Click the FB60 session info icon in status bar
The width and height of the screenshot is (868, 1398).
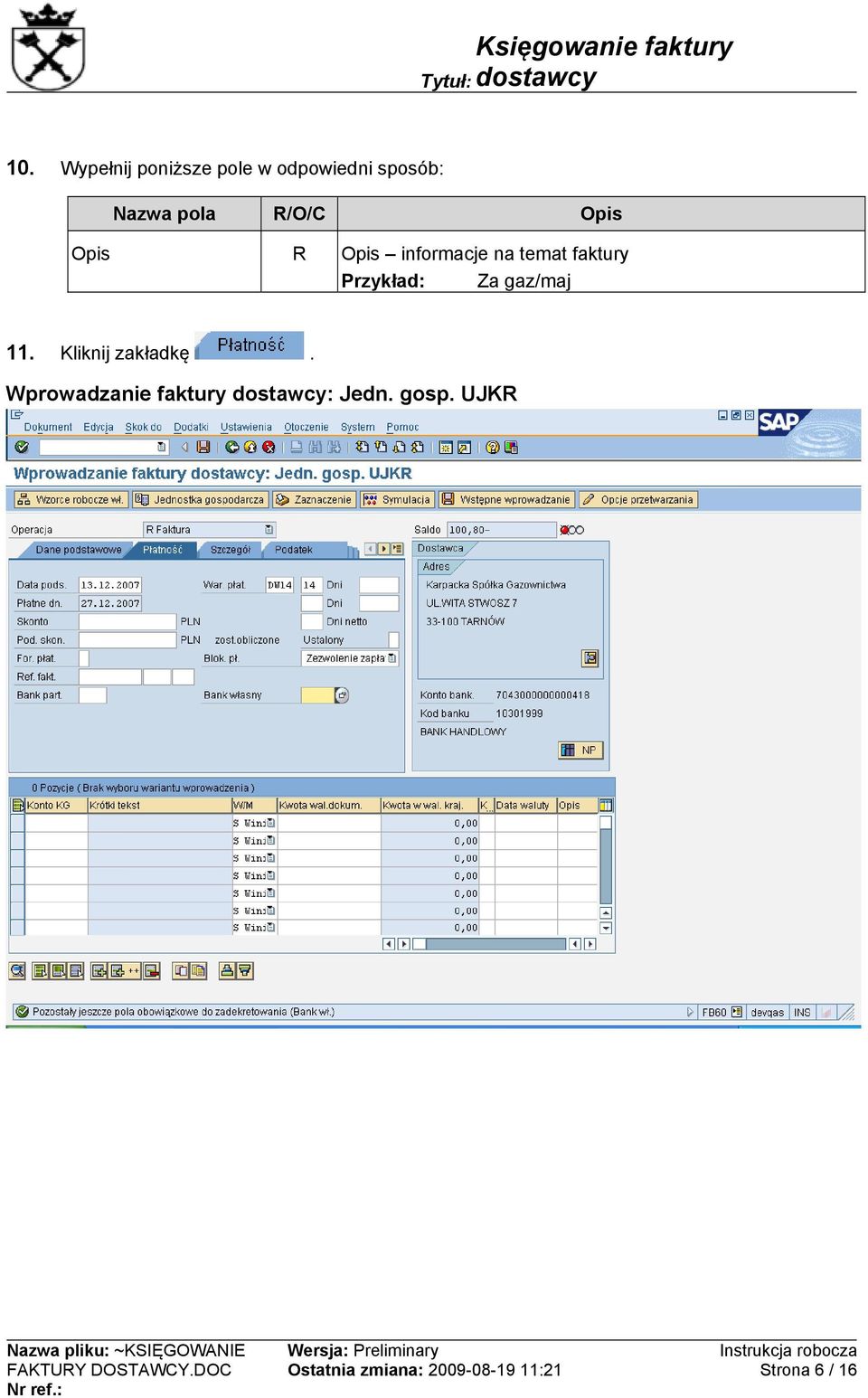pyautogui.click(x=737, y=1012)
